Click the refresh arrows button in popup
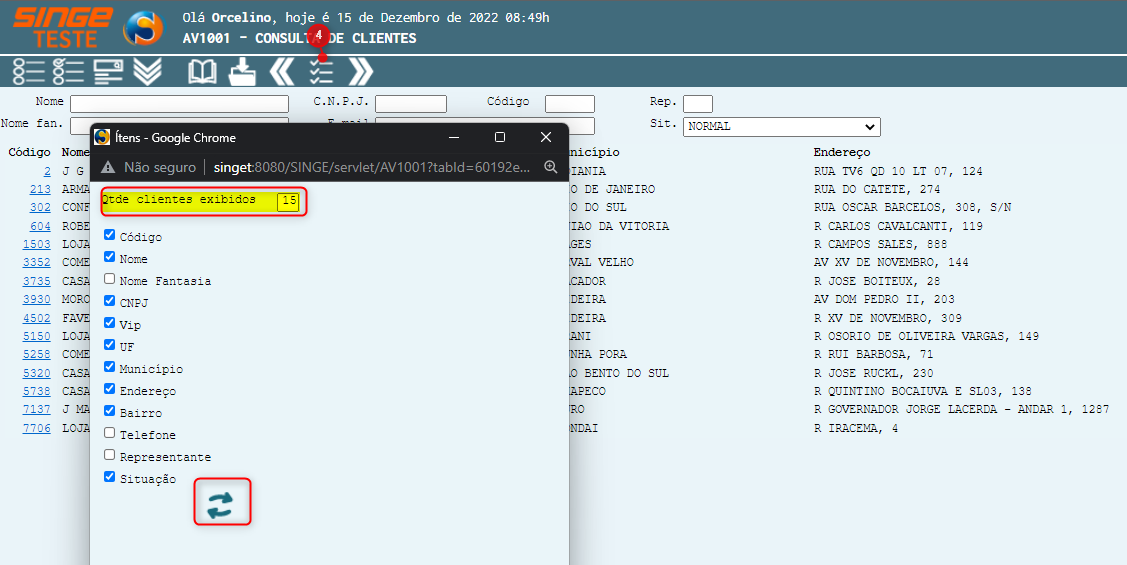Image resolution: width=1127 pixels, height=565 pixels. [x=221, y=502]
